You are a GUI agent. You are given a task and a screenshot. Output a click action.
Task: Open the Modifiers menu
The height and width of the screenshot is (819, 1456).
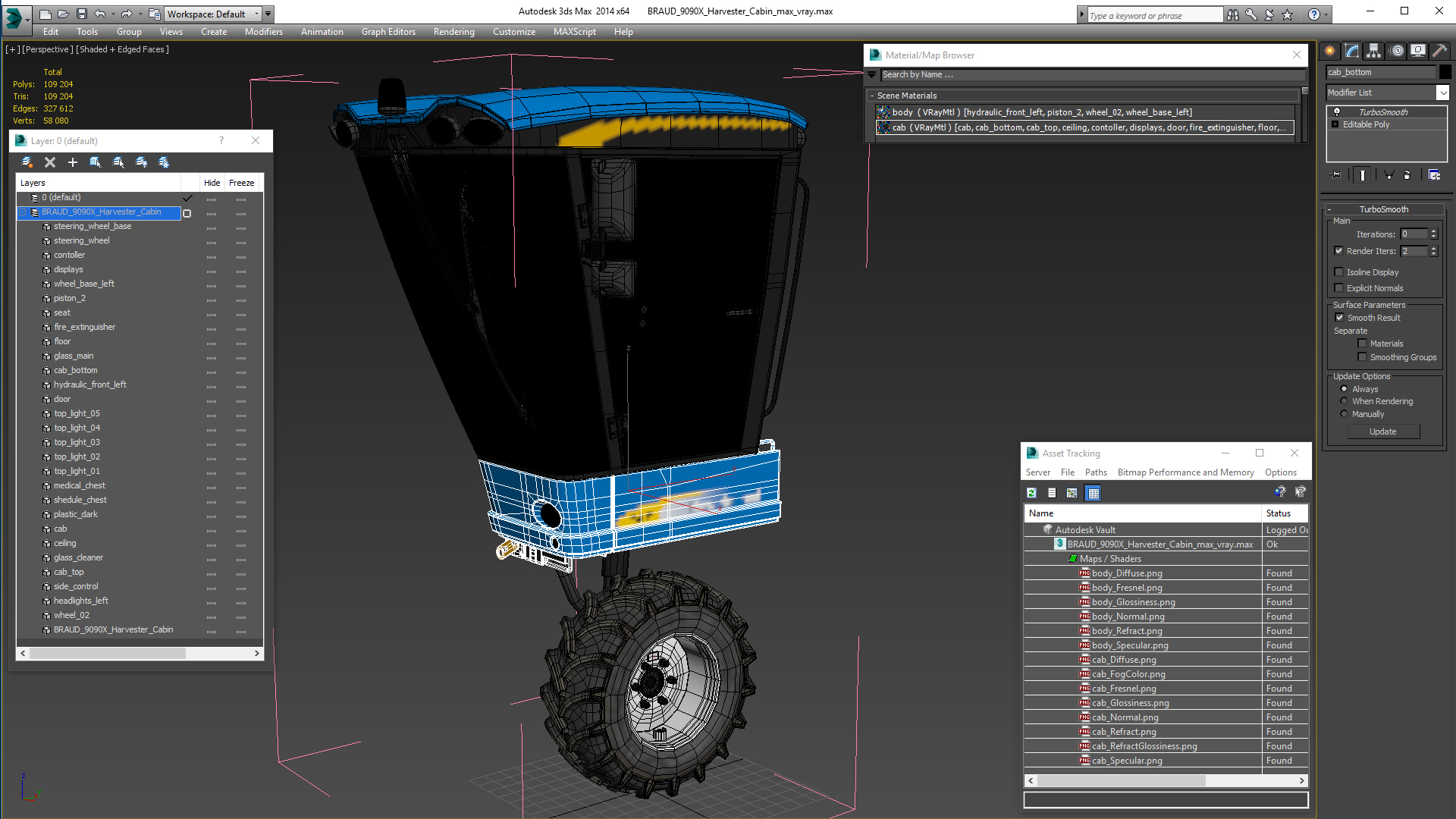(263, 32)
